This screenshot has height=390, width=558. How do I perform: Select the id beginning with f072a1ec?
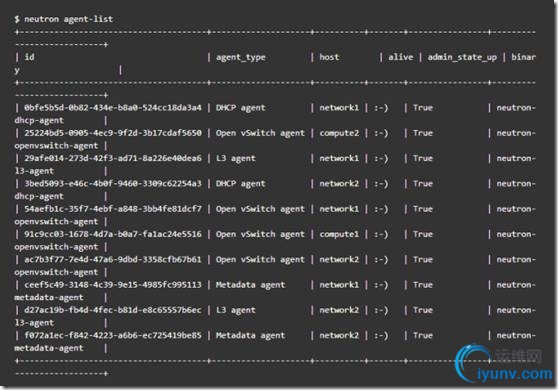point(113,335)
